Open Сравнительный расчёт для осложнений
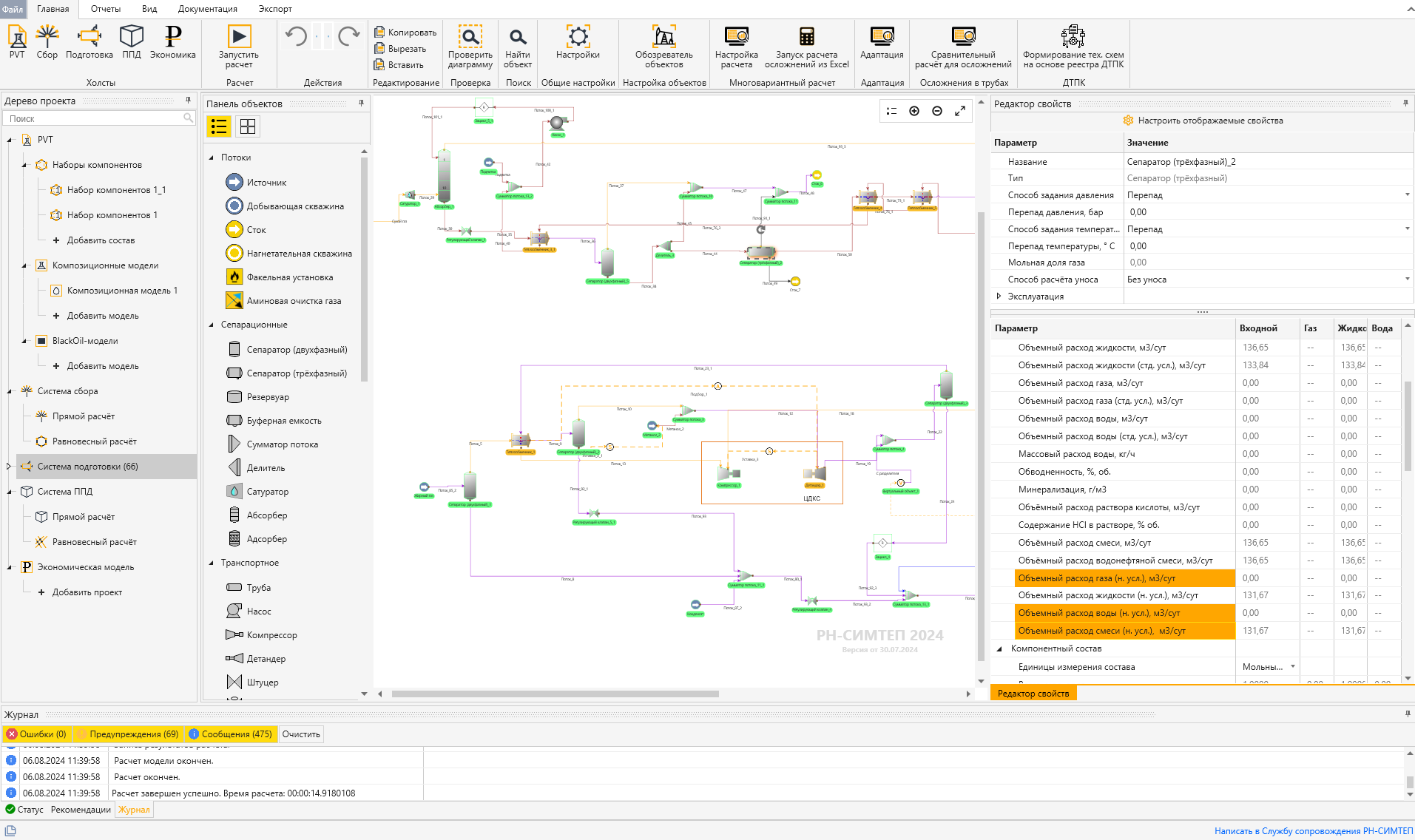The height and width of the screenshot is (840, 1415). [x=963, y=47]
